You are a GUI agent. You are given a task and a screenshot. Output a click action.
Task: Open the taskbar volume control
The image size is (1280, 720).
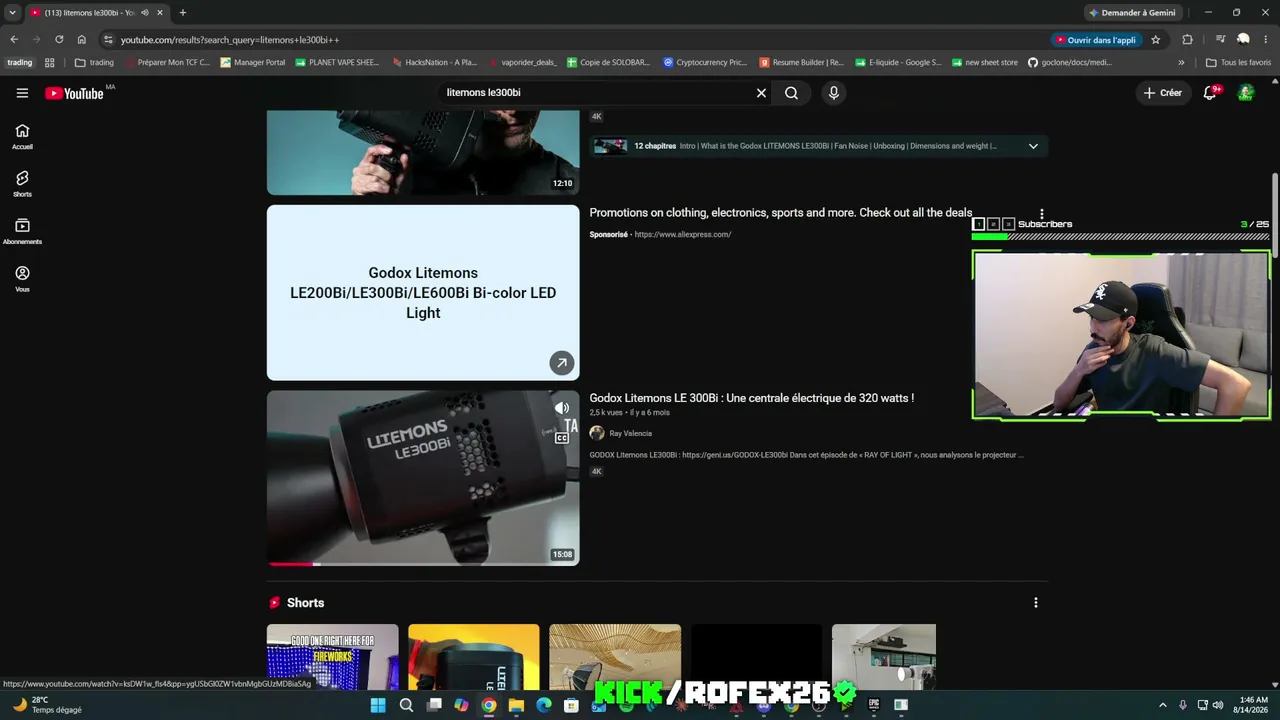pyautogui.click(x=1217, y=705)
